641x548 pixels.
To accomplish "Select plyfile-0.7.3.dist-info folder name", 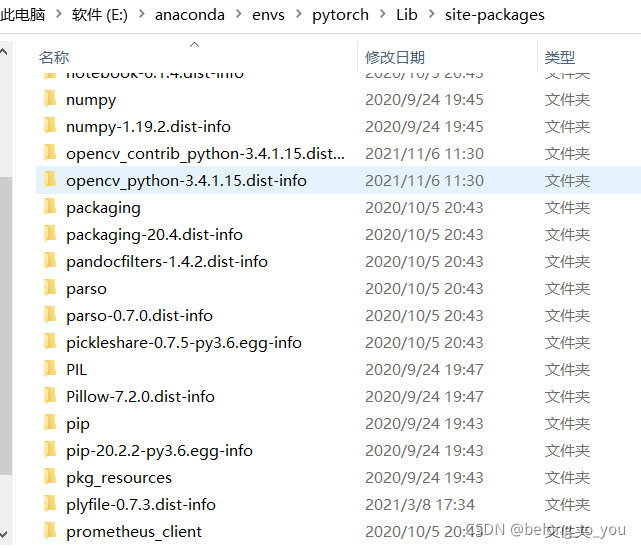I will [x=141, y=505].
